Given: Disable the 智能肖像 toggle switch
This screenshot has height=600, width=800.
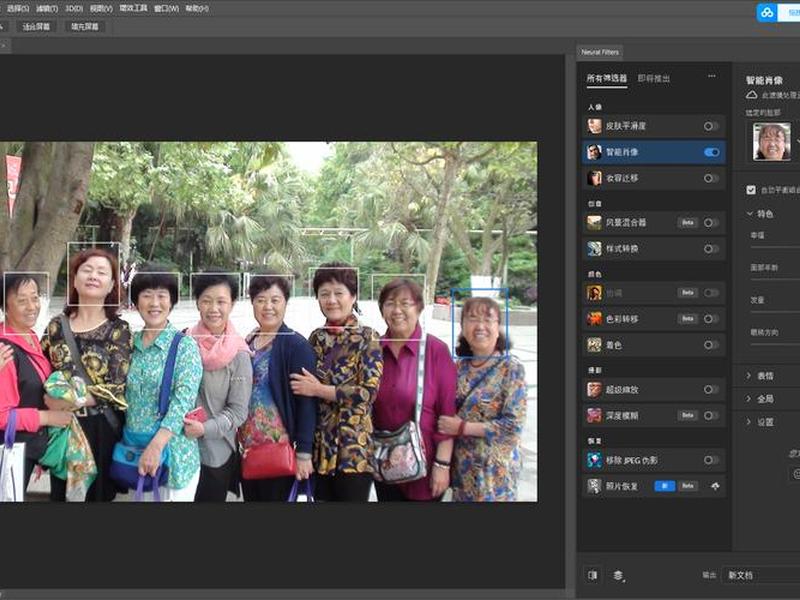Looking at the screenshot, I should [x=711, y=152].
